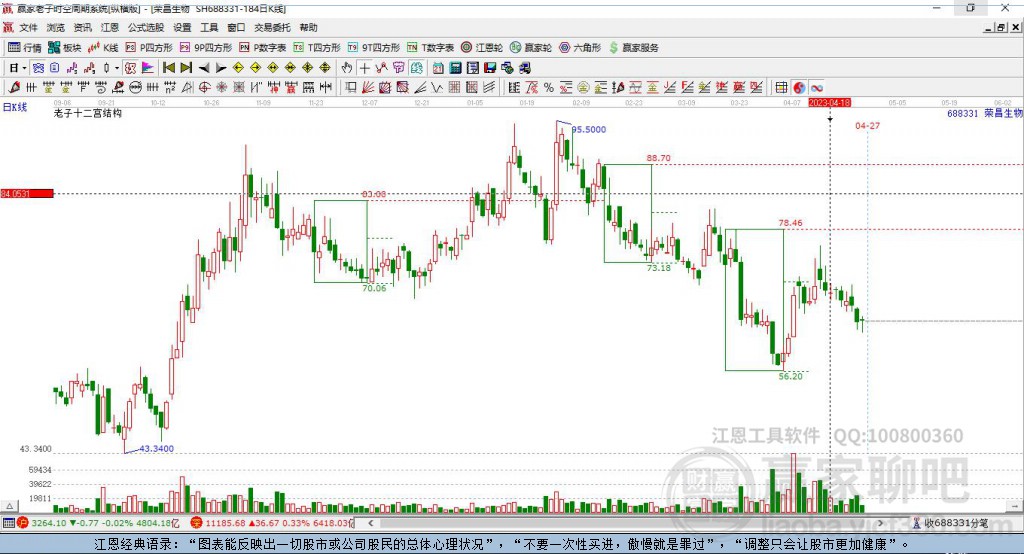Click the circled crosshair target tool
The height and width of the screenshot is (554, 1024).
point(204,88)
